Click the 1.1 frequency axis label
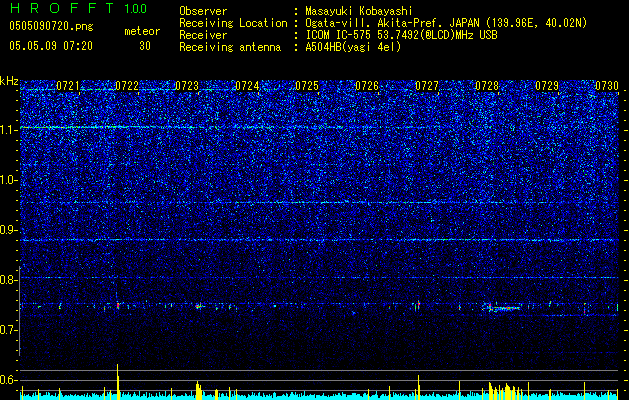The width and height of the screenshot is (629, 400). point(9,130)
